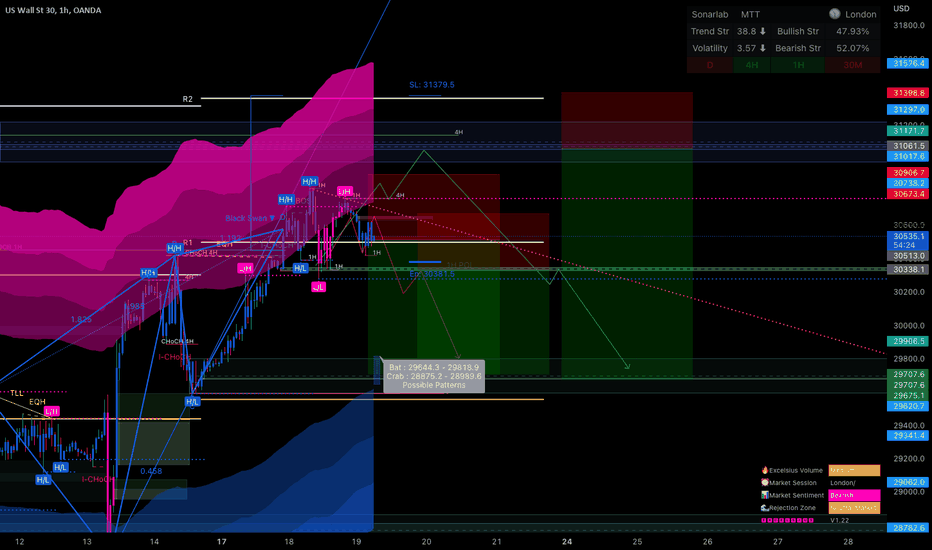Click the 29341.4 blue price tag

tap(908, 436)
